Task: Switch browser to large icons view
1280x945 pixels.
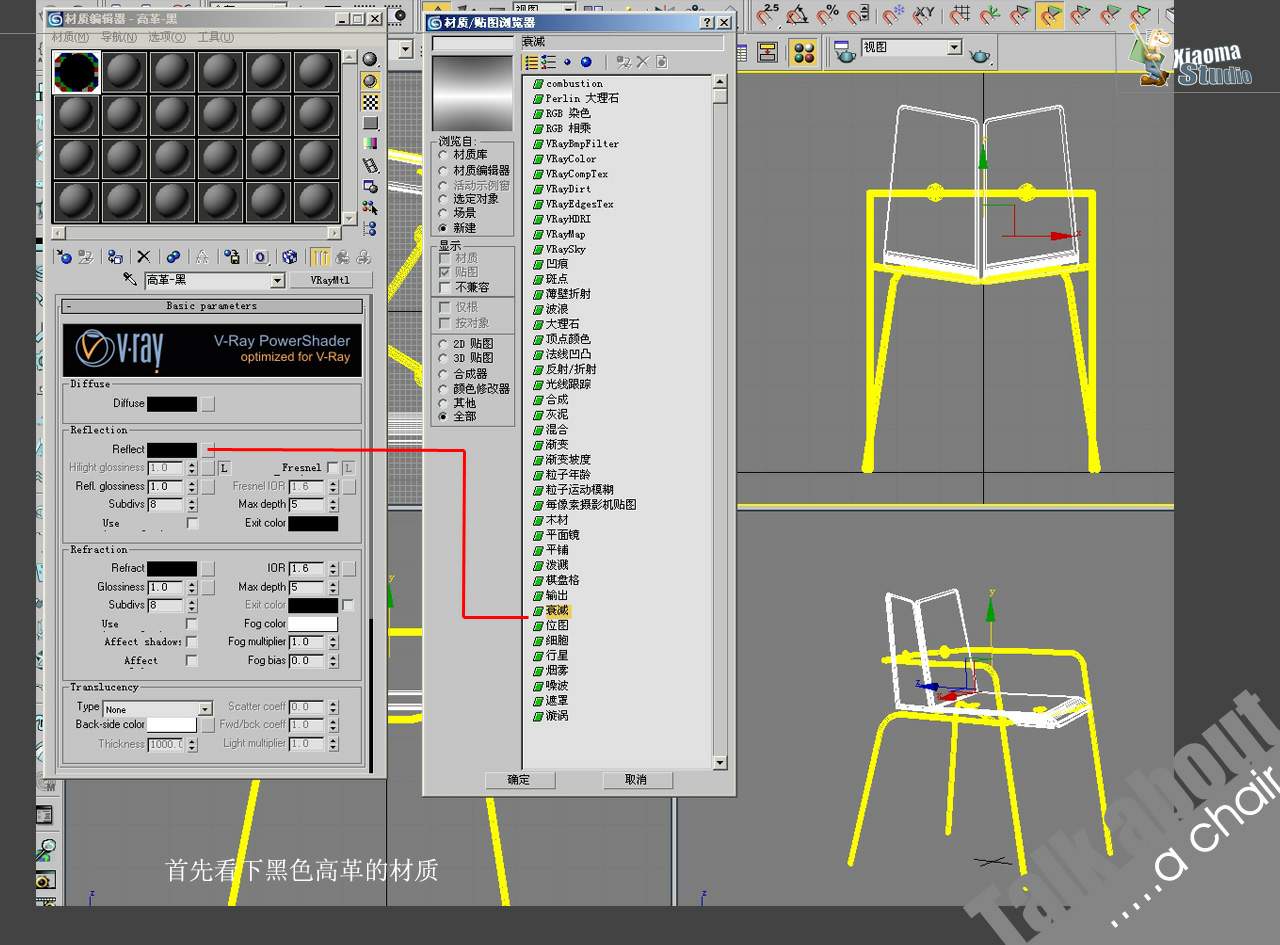Action: click(586, 62)
